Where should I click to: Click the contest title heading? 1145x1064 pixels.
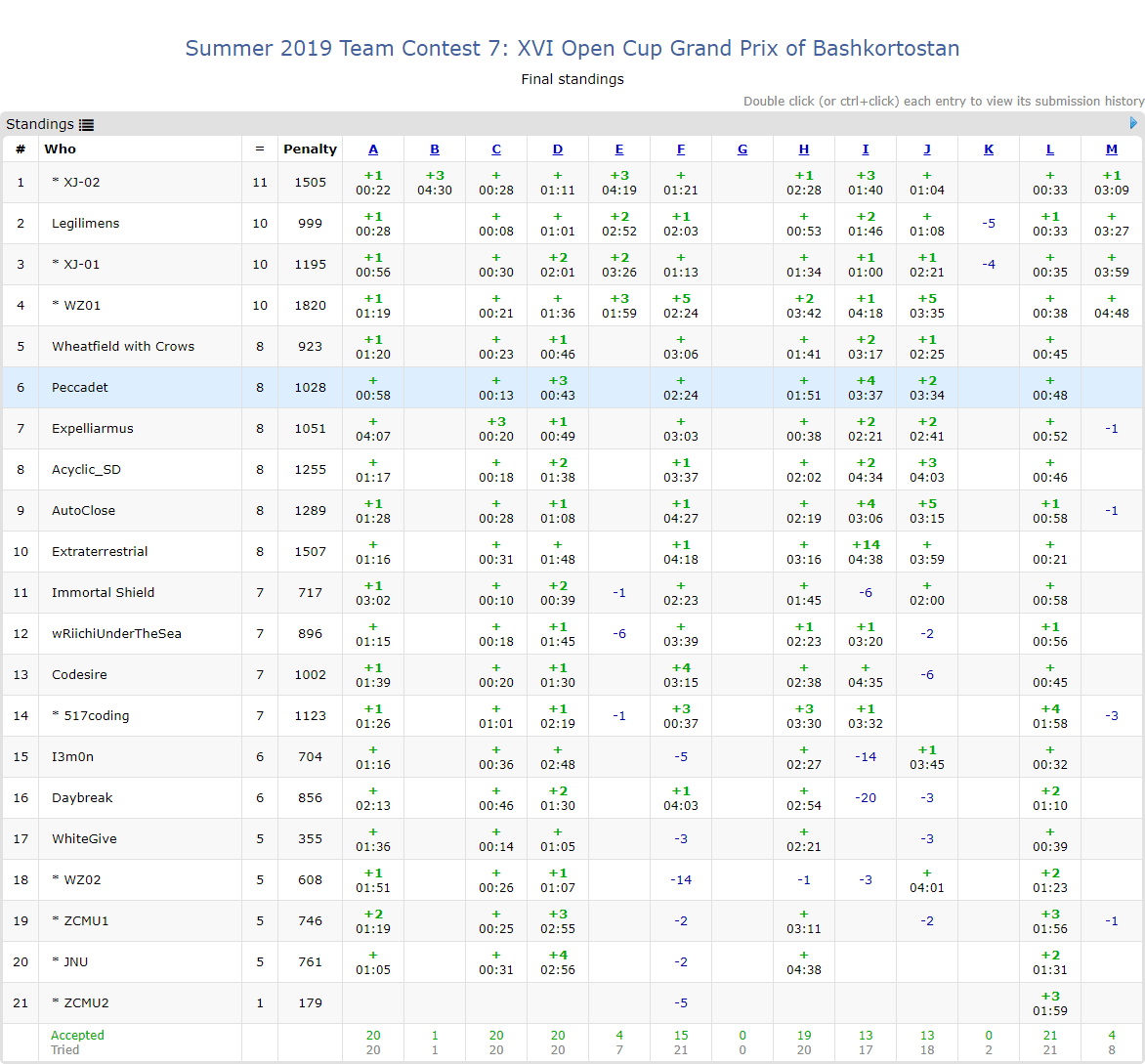[x=572, y=48]
